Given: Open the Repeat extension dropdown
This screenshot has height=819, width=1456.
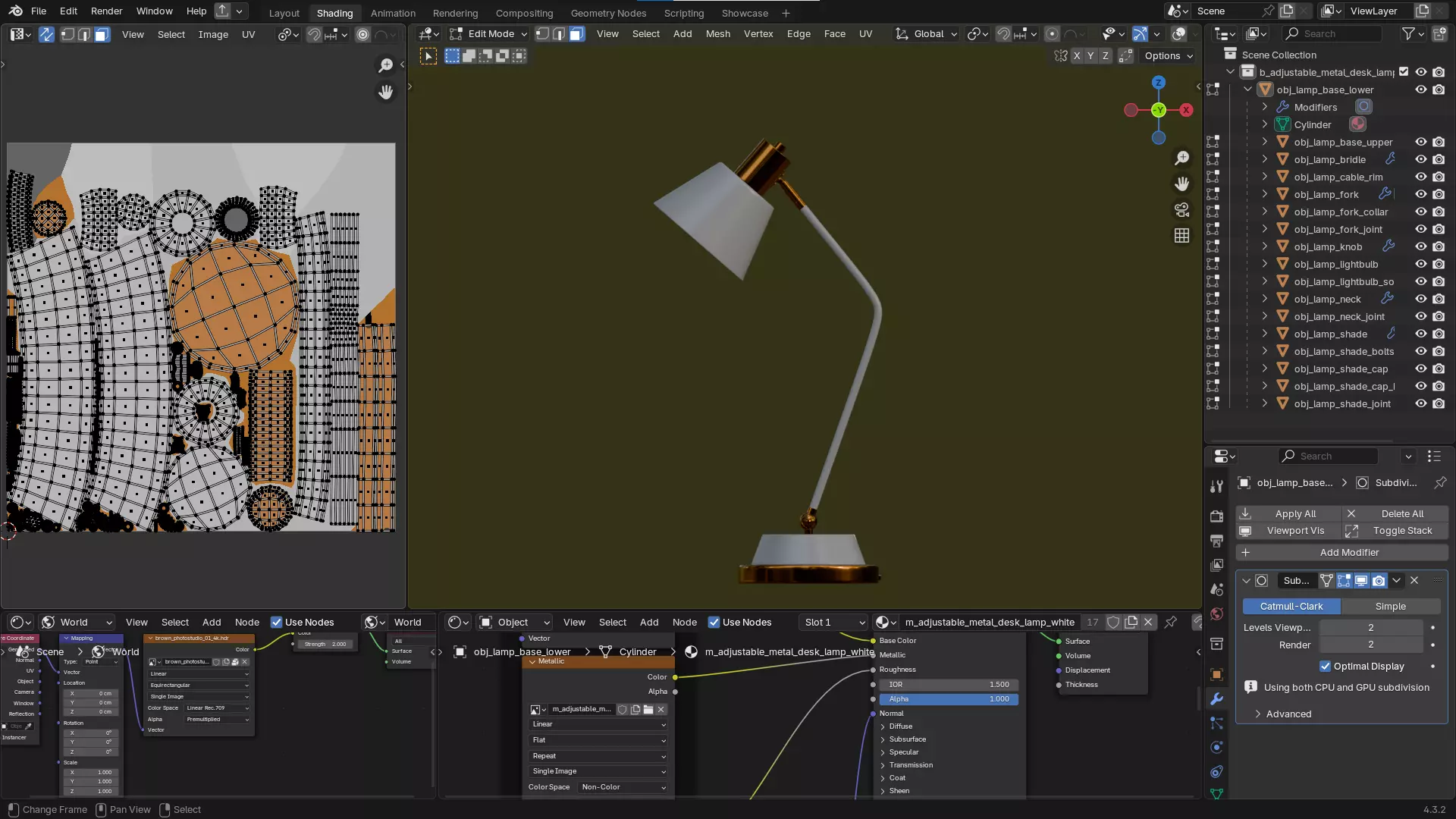Looking at the screenshot, I should point(598,756).
